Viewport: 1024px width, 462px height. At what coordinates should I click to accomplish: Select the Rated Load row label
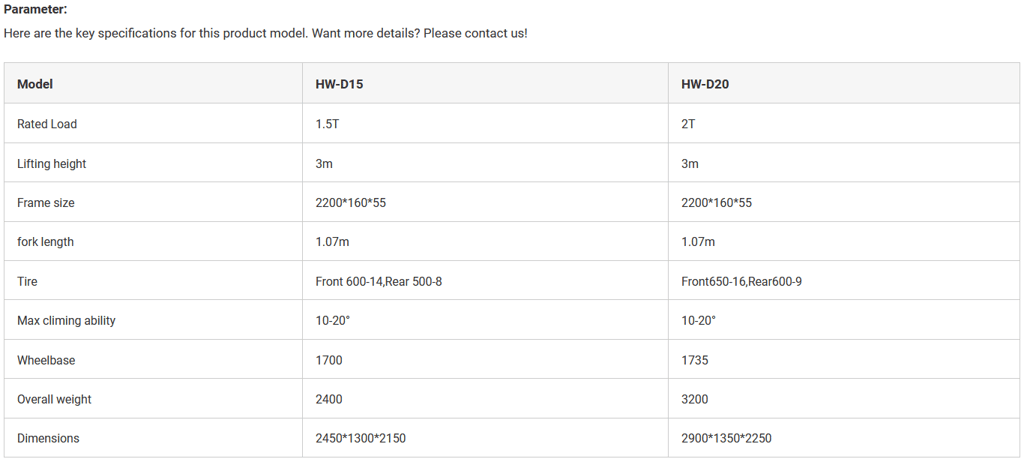click(x=47, y=124)
